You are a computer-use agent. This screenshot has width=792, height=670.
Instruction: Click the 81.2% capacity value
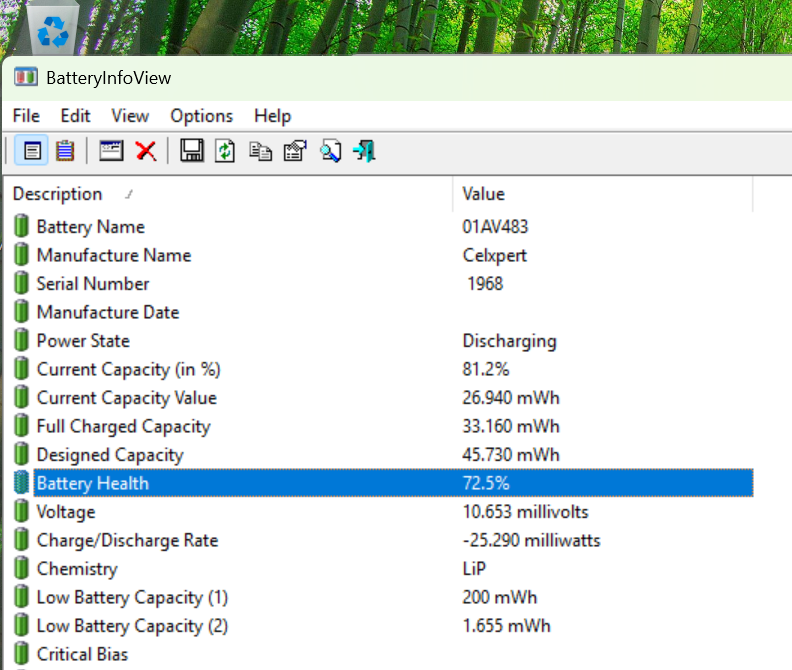(485, 369)
